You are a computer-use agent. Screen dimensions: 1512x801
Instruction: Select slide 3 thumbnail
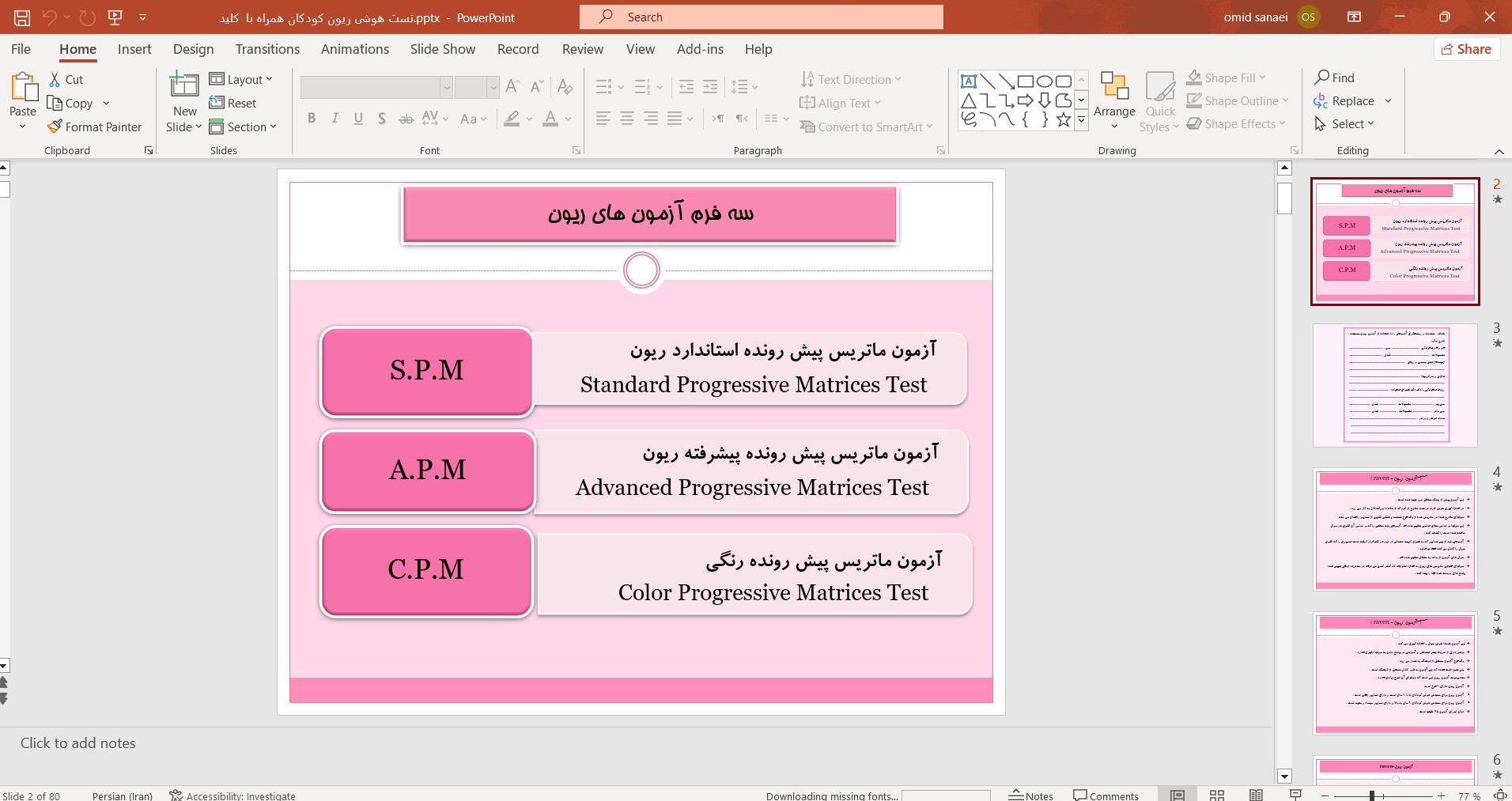coord(1395,385)
